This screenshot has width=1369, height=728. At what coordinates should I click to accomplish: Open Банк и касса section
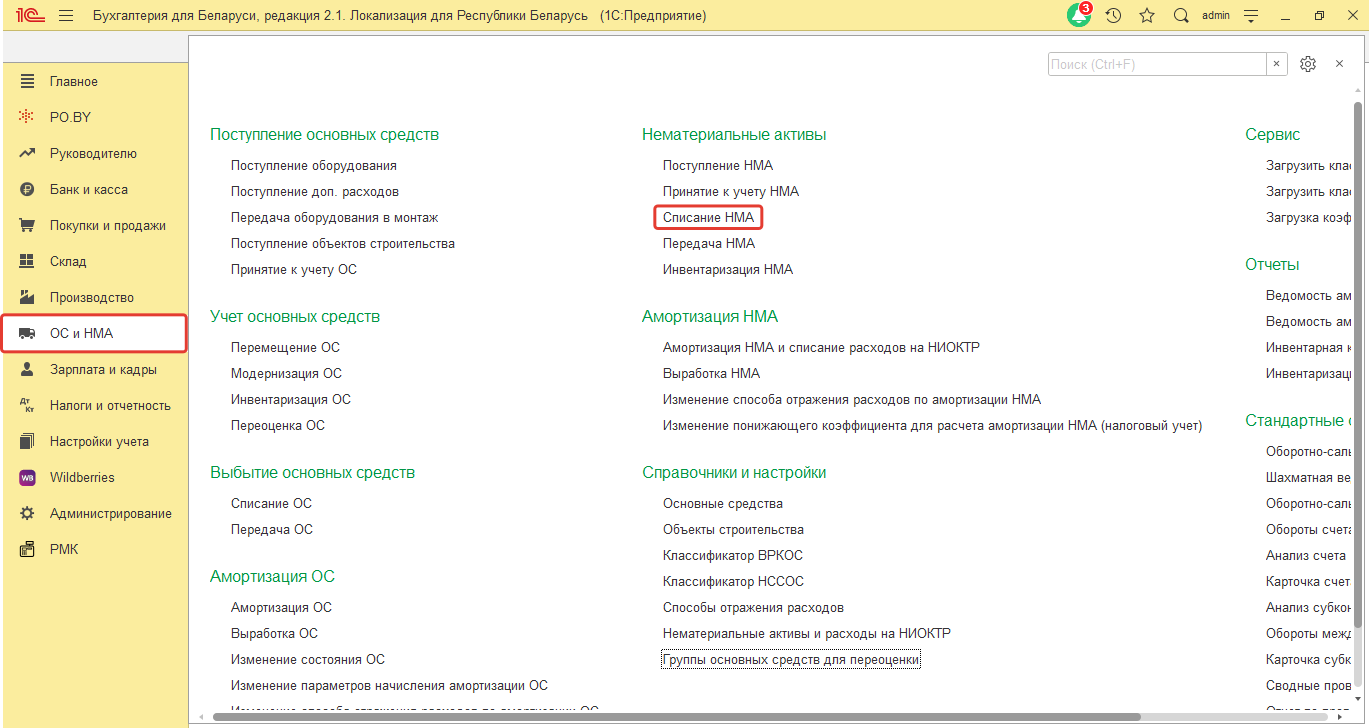88,190
